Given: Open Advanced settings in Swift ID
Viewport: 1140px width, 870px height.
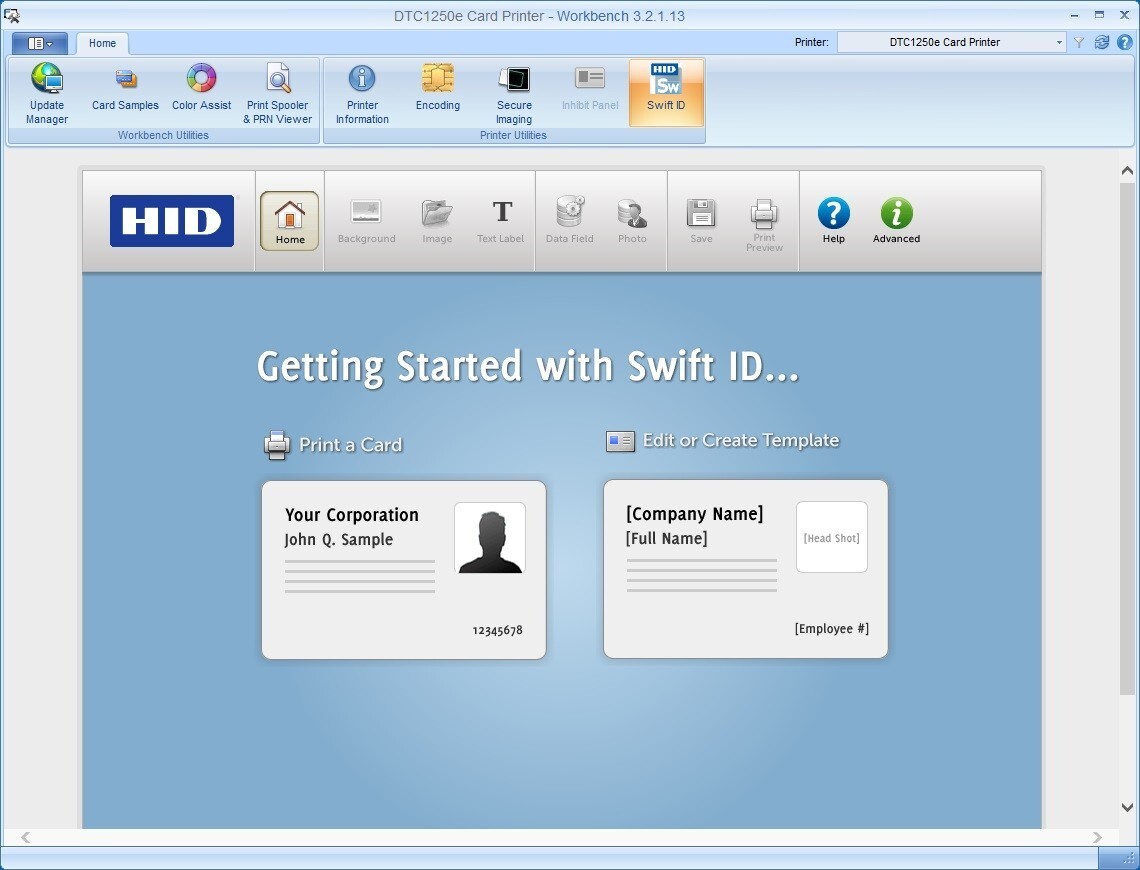Looking at the screenshot, I should (896, 221).
